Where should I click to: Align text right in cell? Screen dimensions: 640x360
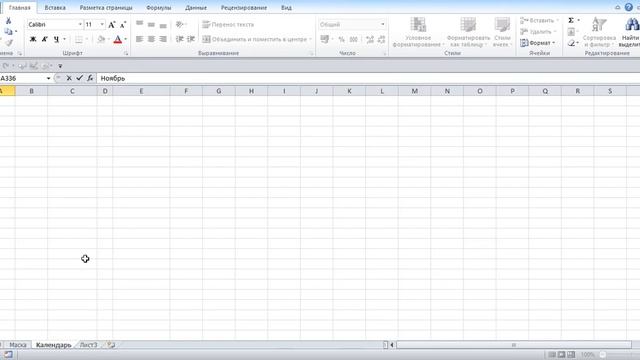point(163,39)
